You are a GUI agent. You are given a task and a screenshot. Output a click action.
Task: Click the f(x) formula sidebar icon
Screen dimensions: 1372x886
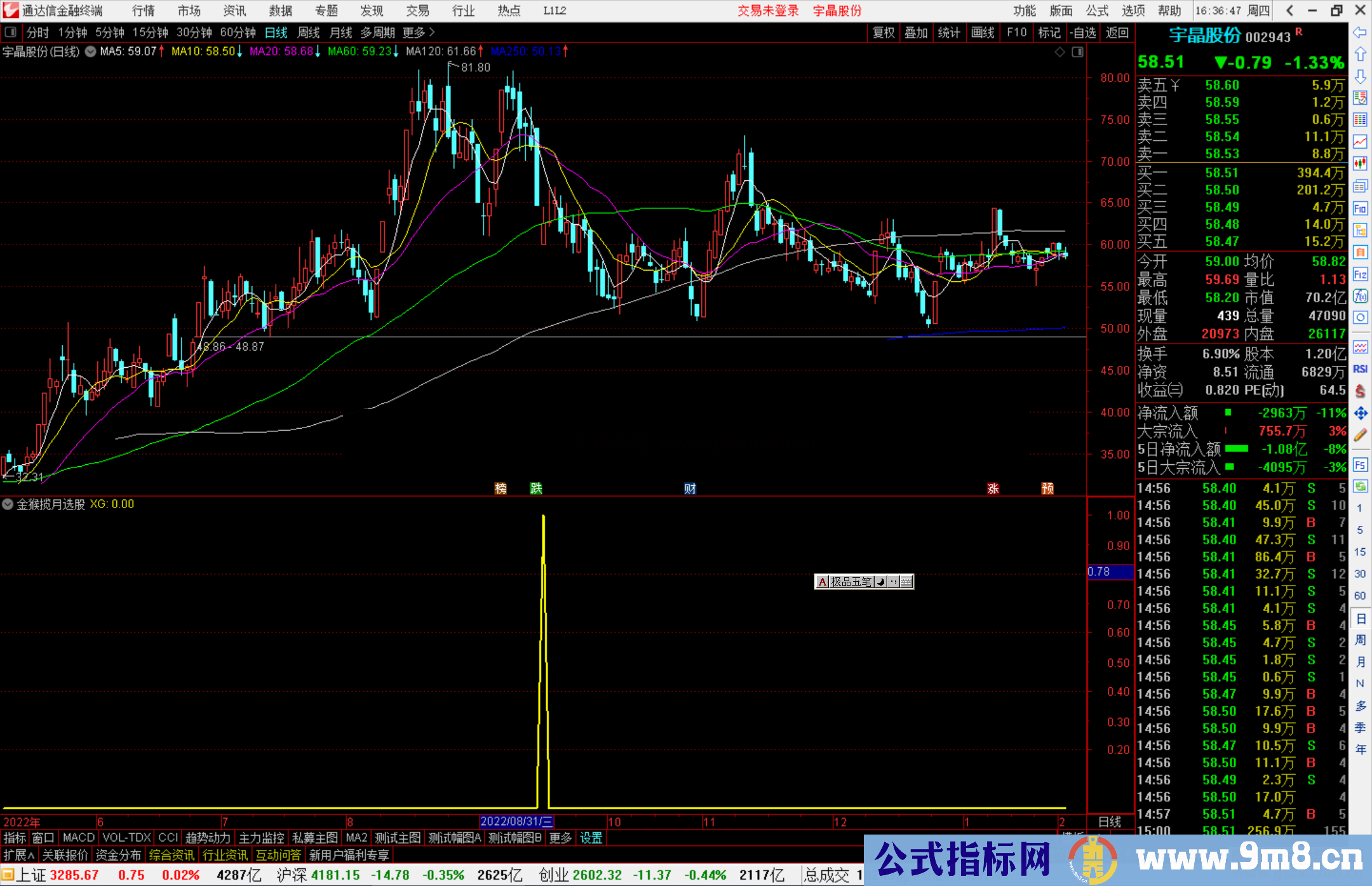[x=1360, y=296]
